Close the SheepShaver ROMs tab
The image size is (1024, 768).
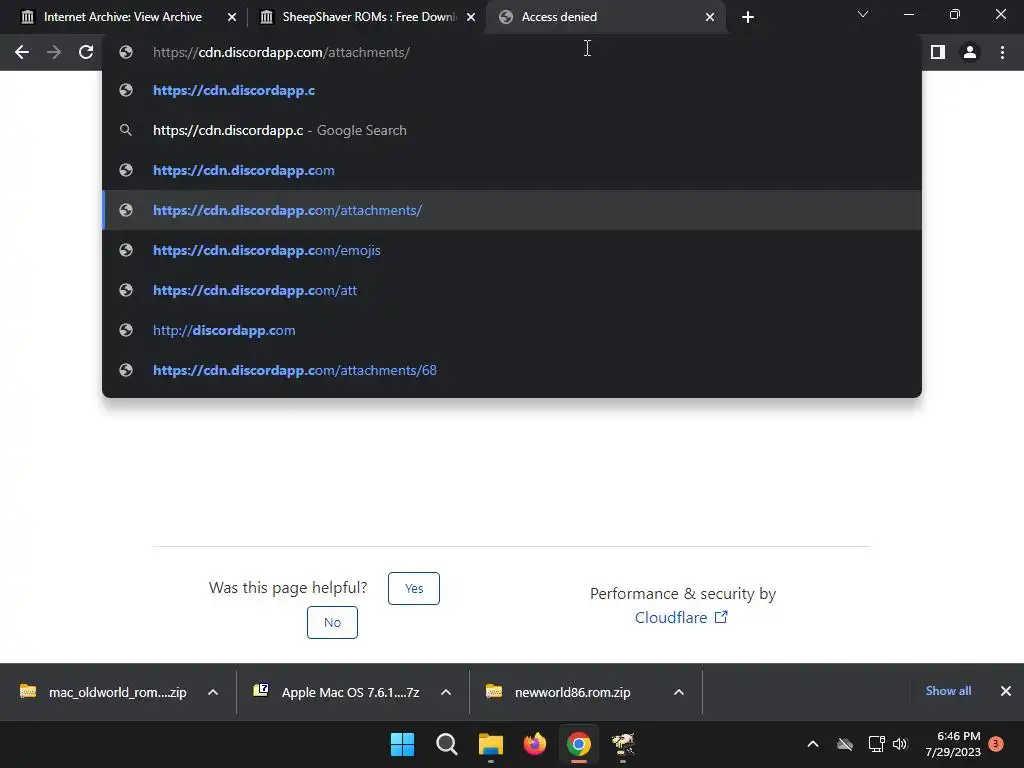(x=471, y=17)
